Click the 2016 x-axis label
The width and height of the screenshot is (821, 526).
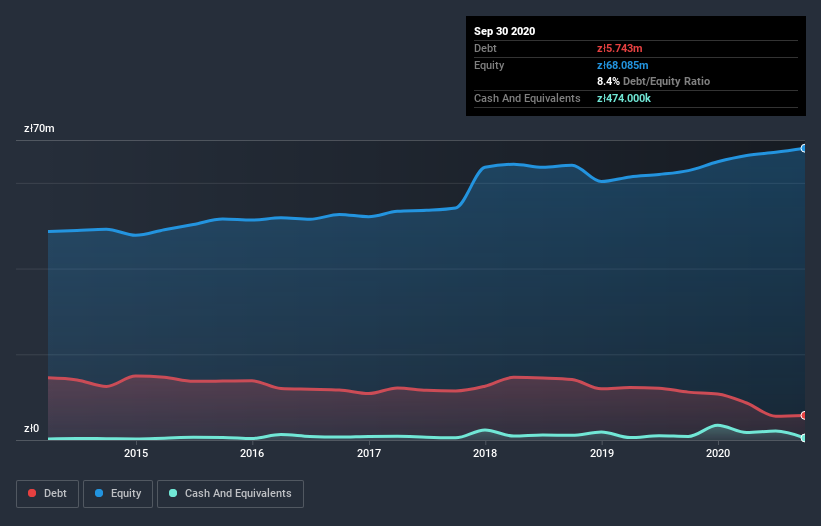pos(252,453)
